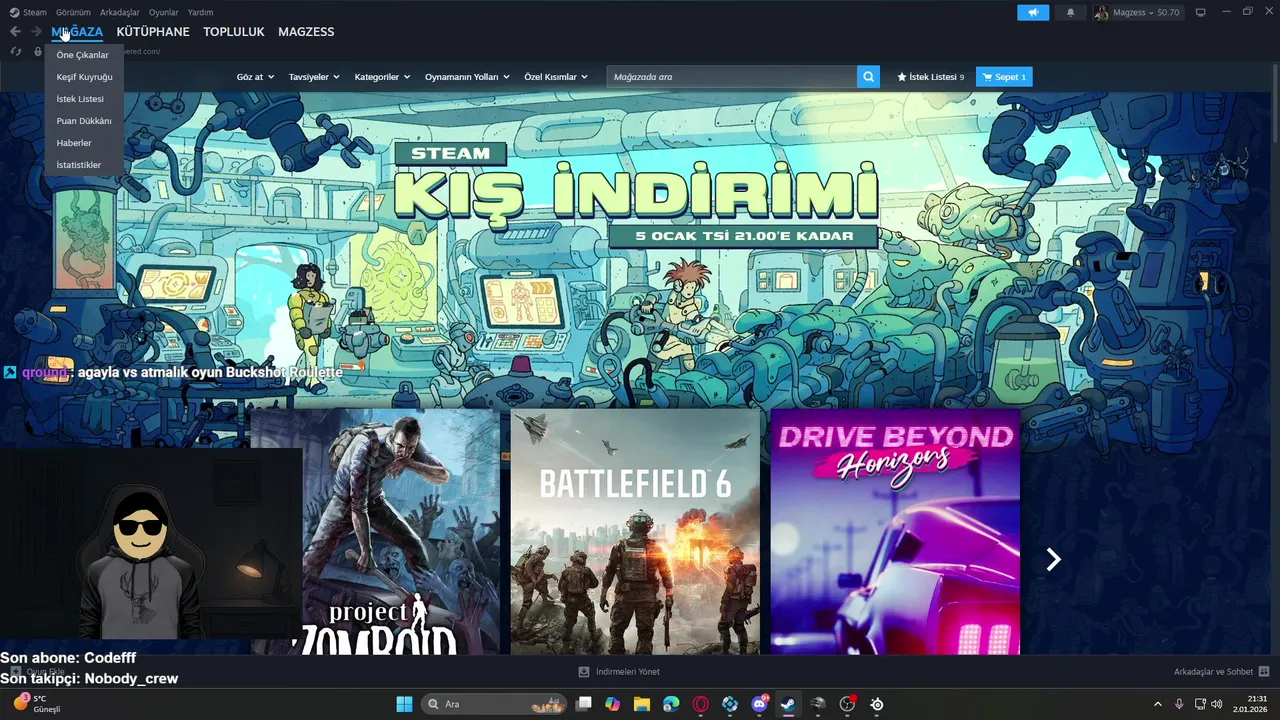This screenshot has height=720, width=1280.
Task: Click the Windows taskbar Ara search box
Action: (x=494, y=704)
